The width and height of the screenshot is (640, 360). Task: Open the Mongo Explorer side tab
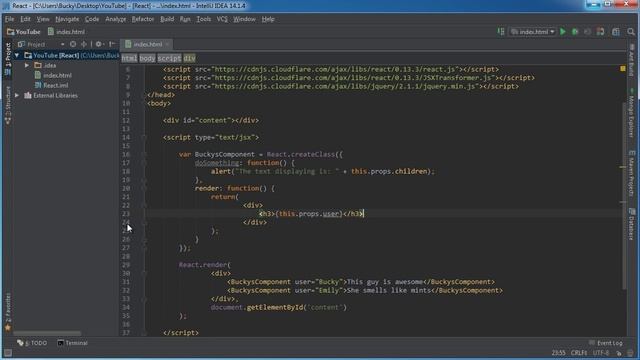[631, 114]
